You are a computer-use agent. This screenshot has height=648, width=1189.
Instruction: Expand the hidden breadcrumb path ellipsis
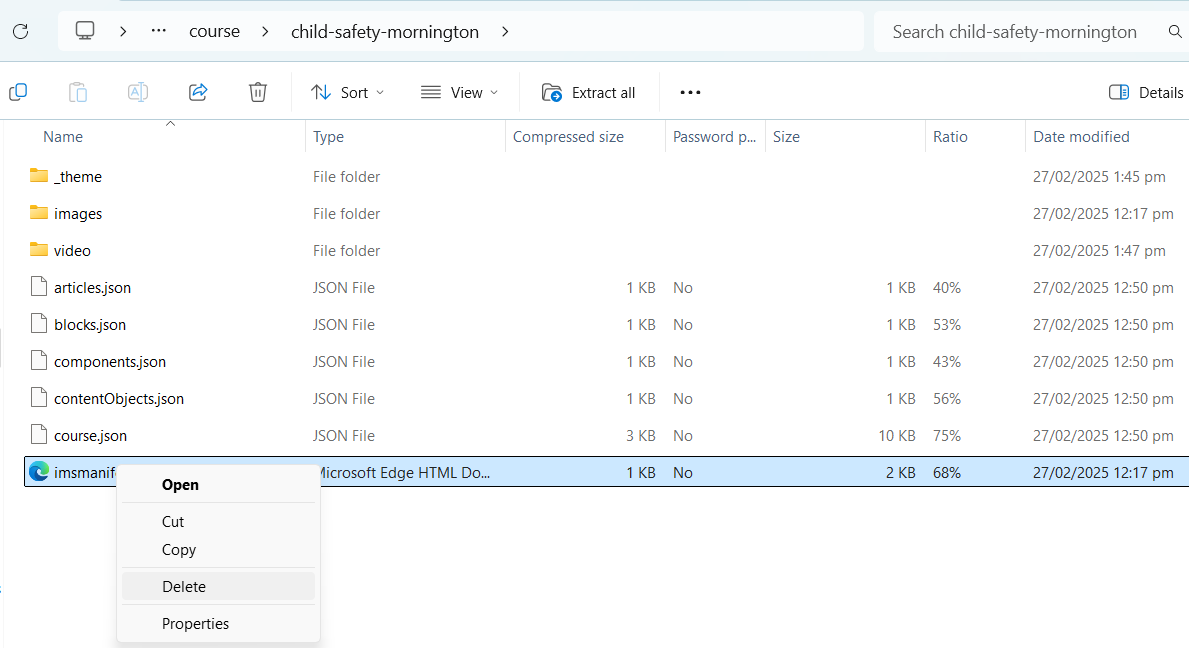point(158,31)
